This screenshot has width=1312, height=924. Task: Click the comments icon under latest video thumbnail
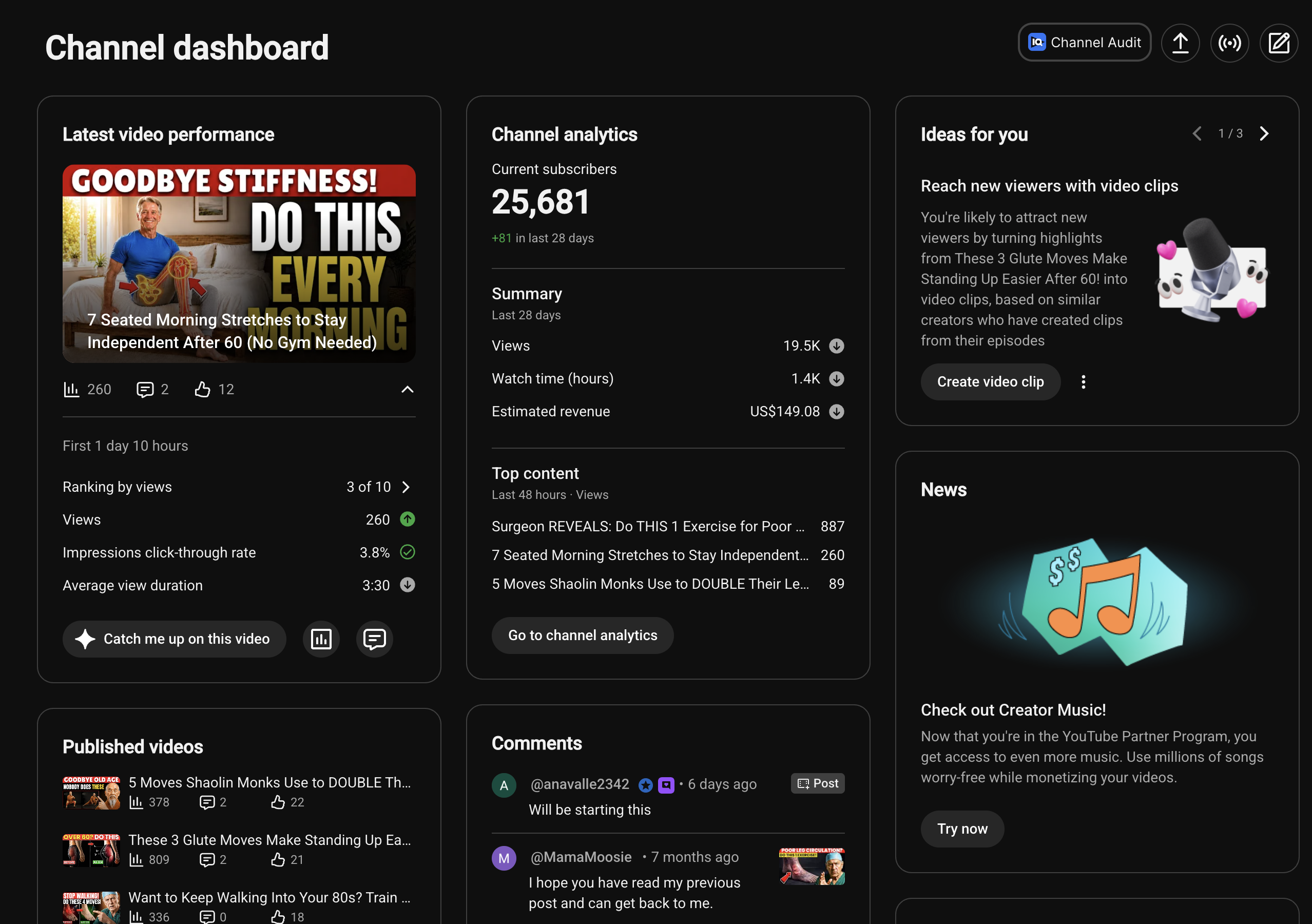(145, 390)
